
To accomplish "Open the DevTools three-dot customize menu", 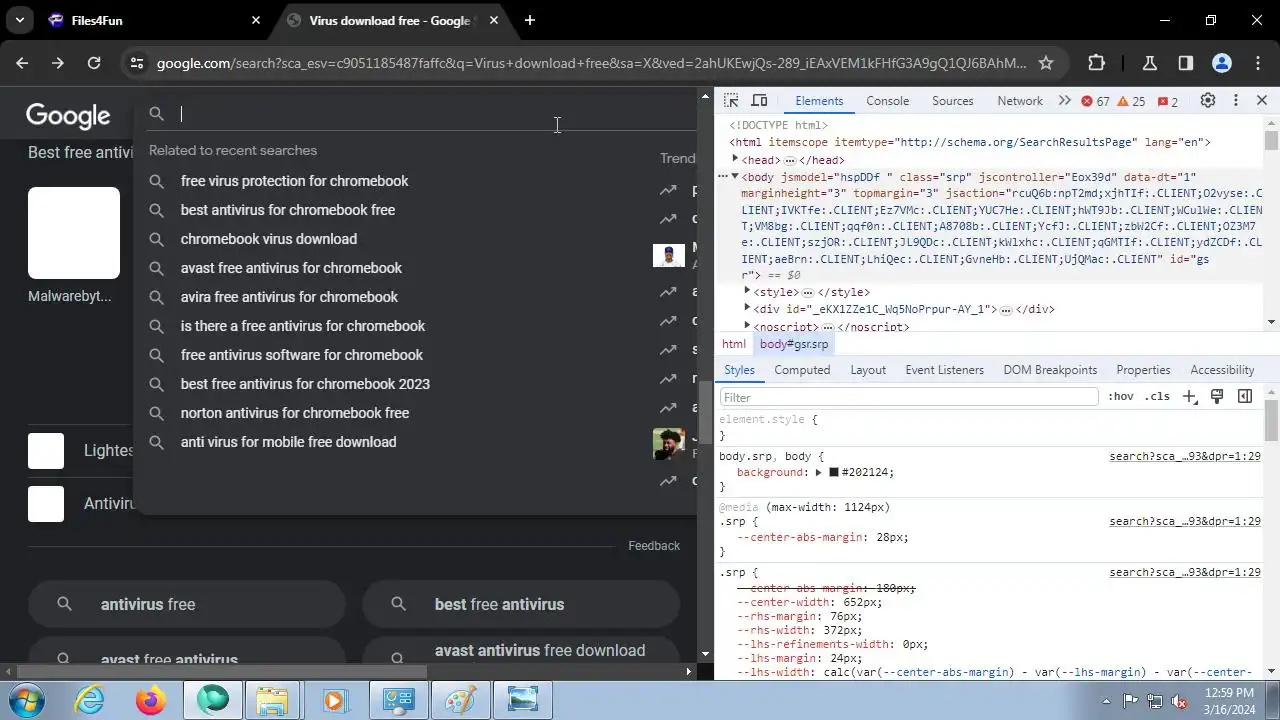I will click(1236, 101).
